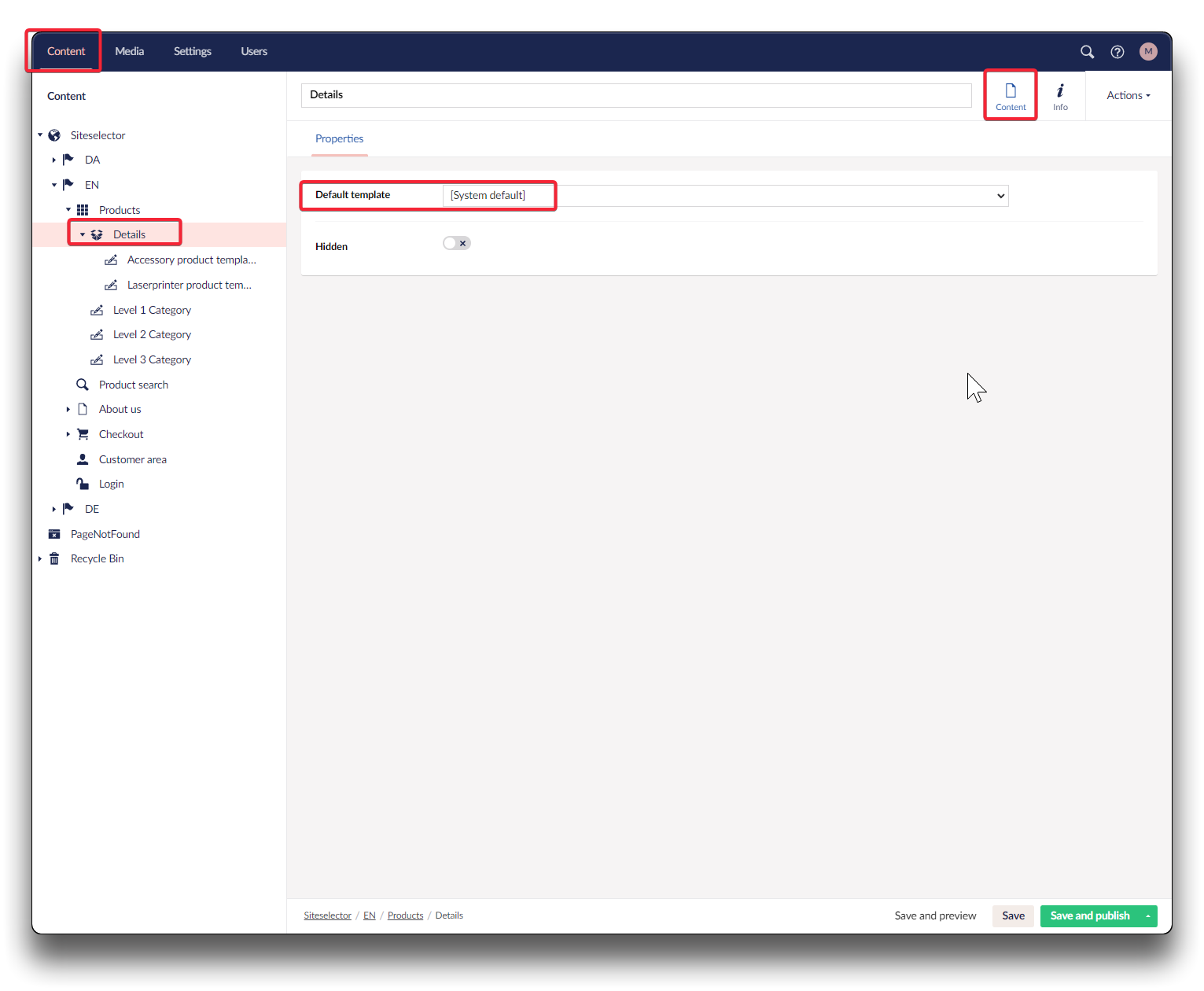This screenshot has height=991, width=1204.
Task: Collapse the EN tree node
Action: (54, 185)
